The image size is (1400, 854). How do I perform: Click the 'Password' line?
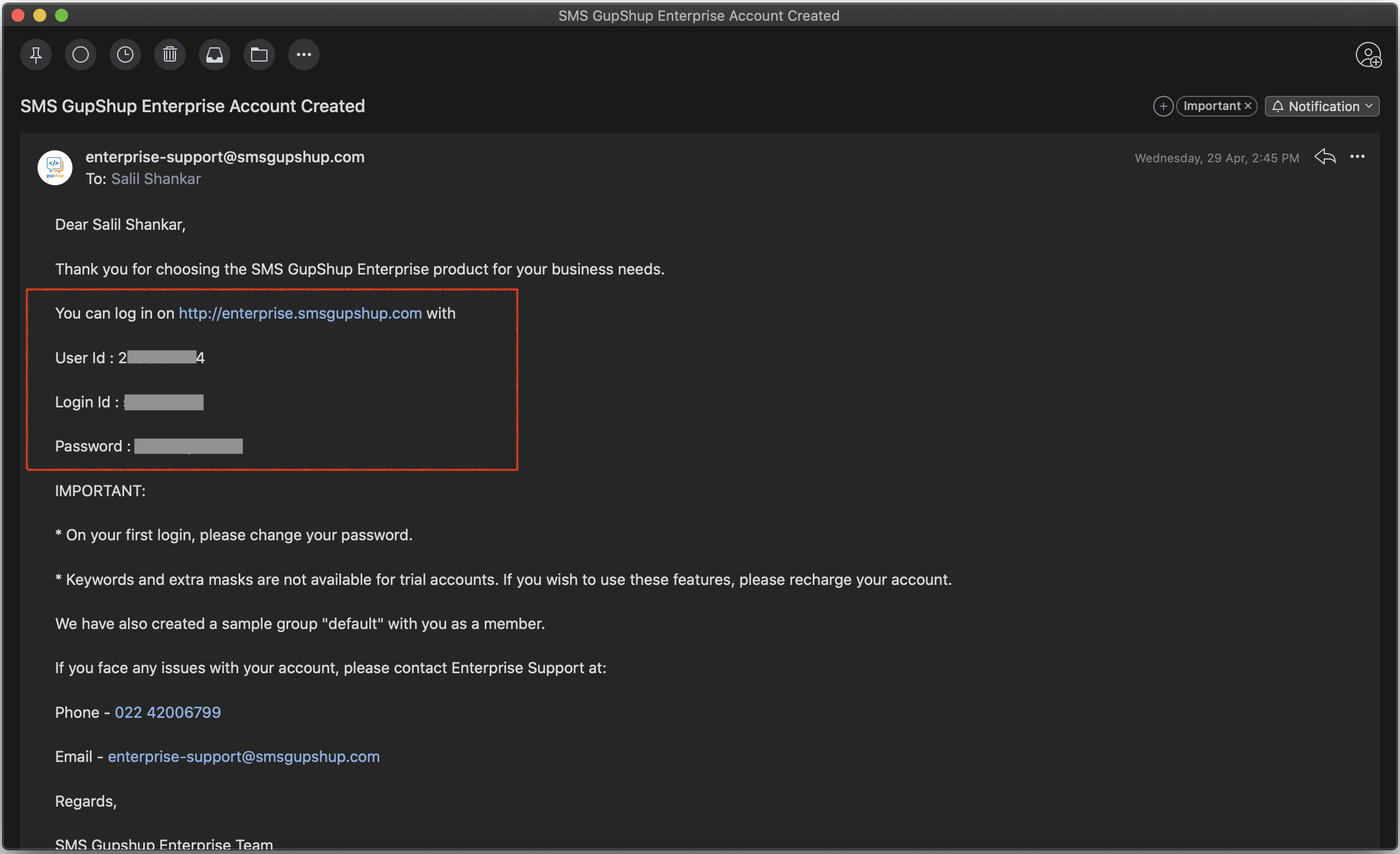[x=149, y=447]
